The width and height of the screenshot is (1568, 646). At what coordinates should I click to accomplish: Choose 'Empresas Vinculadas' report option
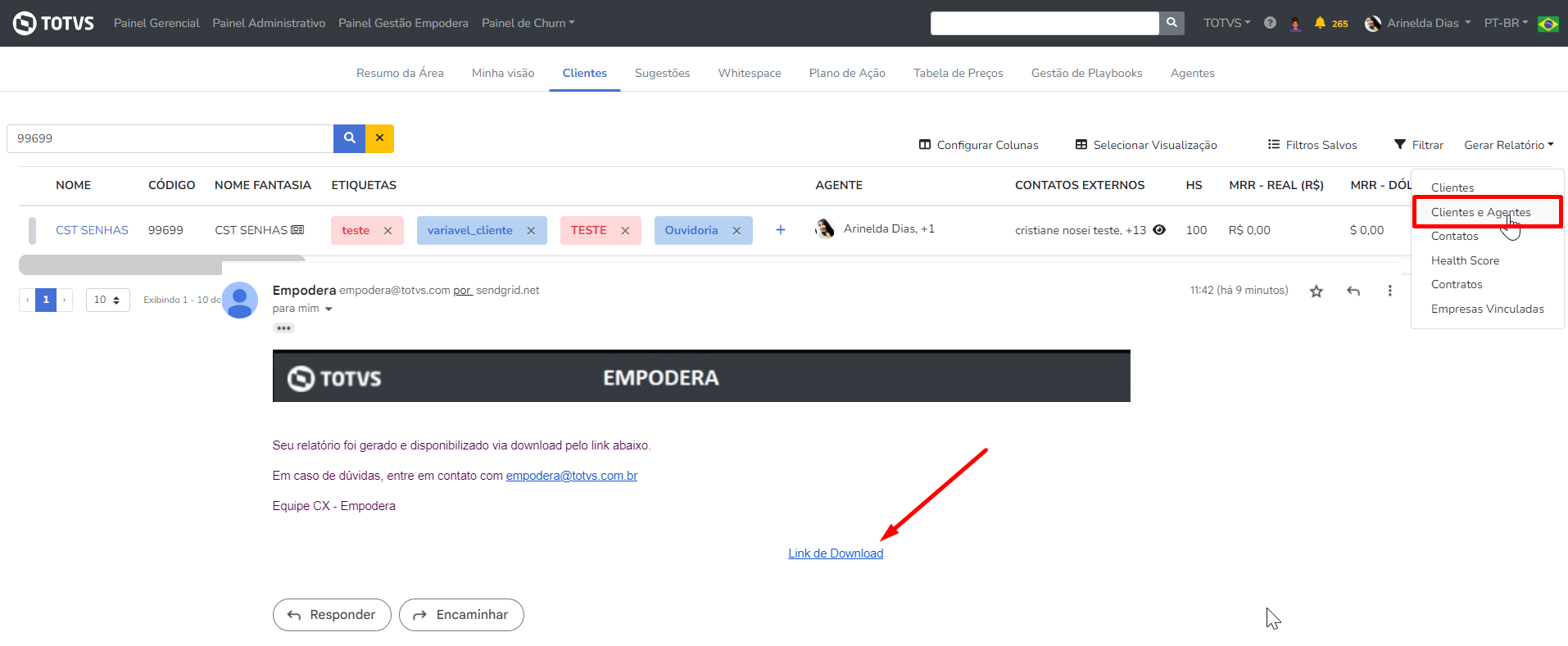click(x=1487, y=309)
